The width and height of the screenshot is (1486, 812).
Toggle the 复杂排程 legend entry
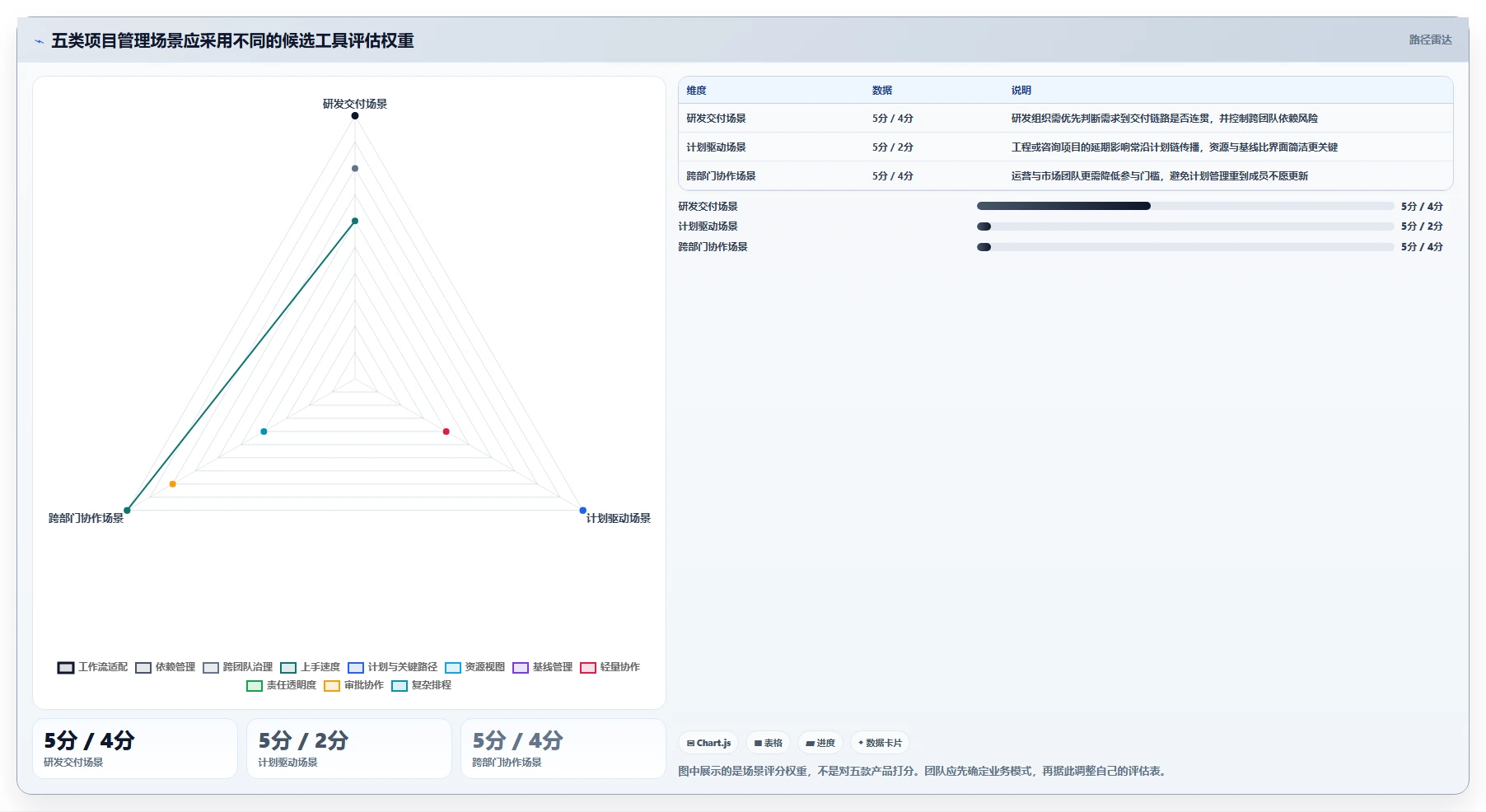tap(421, 685)
